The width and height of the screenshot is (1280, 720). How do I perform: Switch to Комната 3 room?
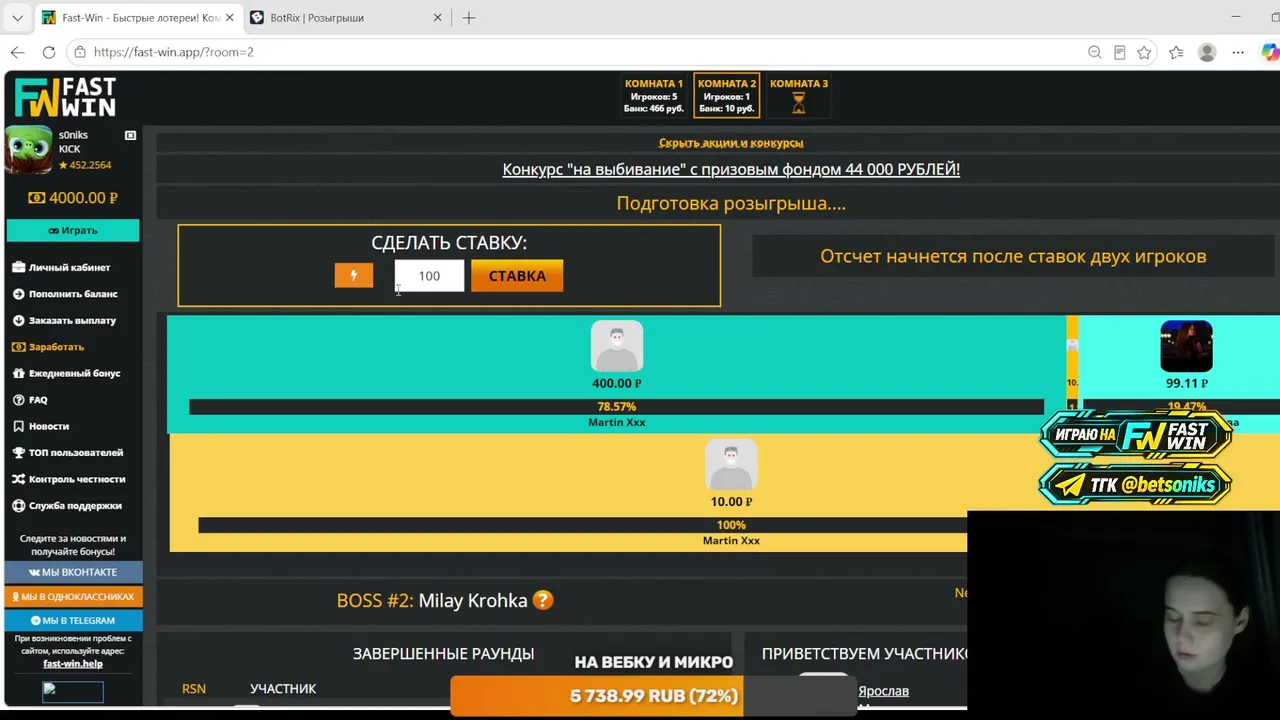(799, 96)
